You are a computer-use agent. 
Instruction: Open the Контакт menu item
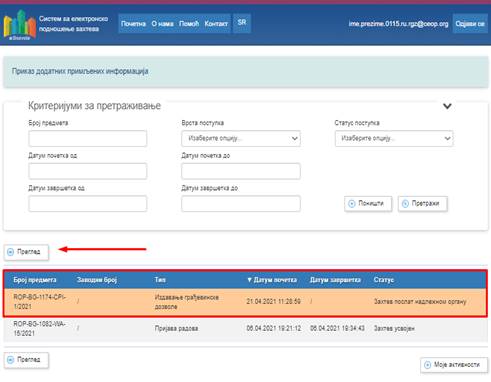coord(216,24)
